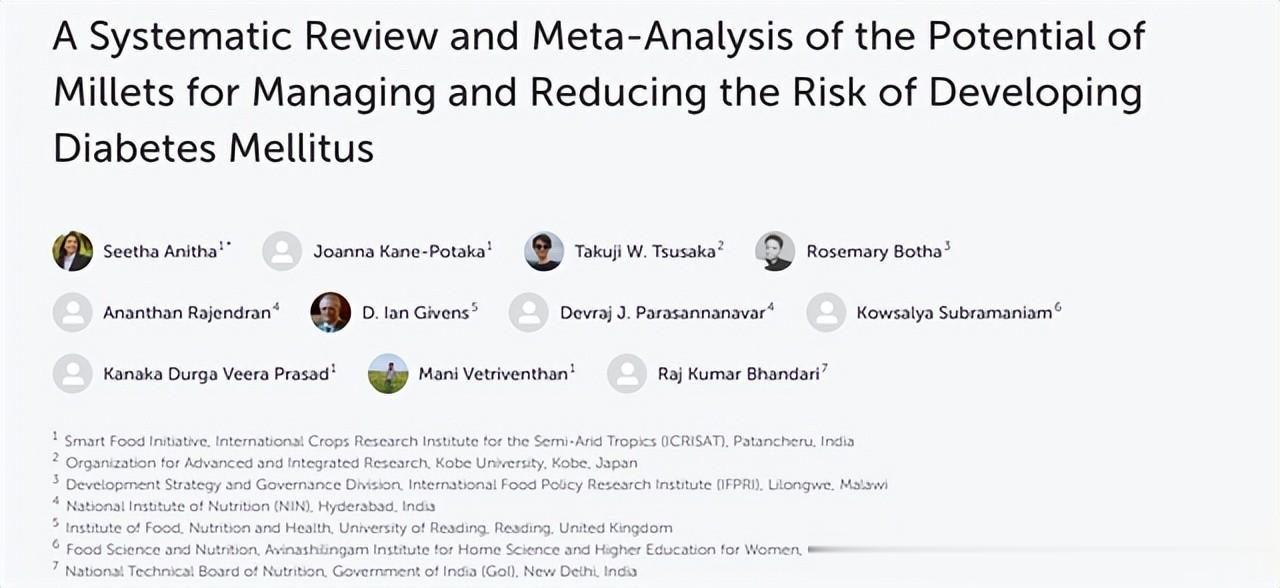Open author link Joanna Kane-Potaka
Screen dimensions: 1280x588
[x=399, y=252]
